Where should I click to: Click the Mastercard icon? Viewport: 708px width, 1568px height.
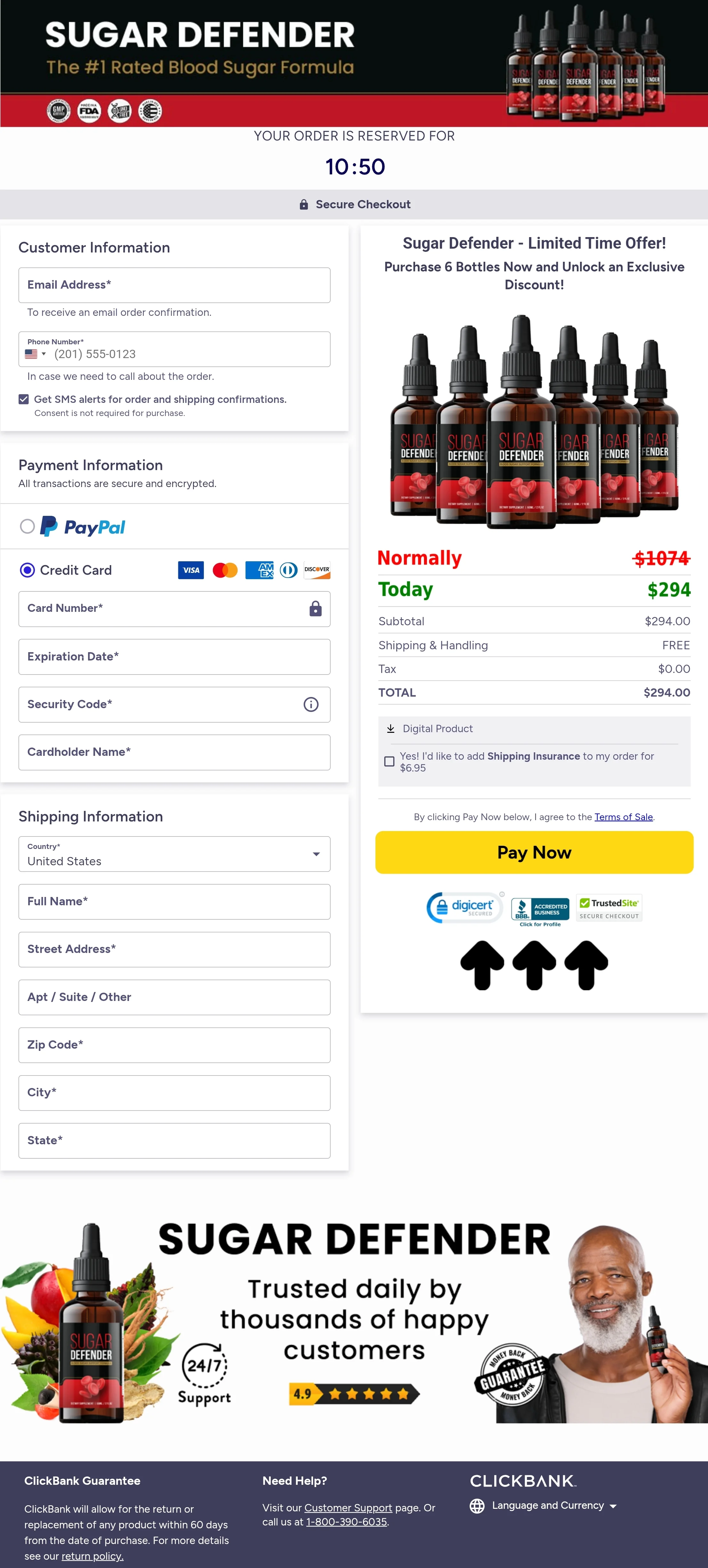225,570
